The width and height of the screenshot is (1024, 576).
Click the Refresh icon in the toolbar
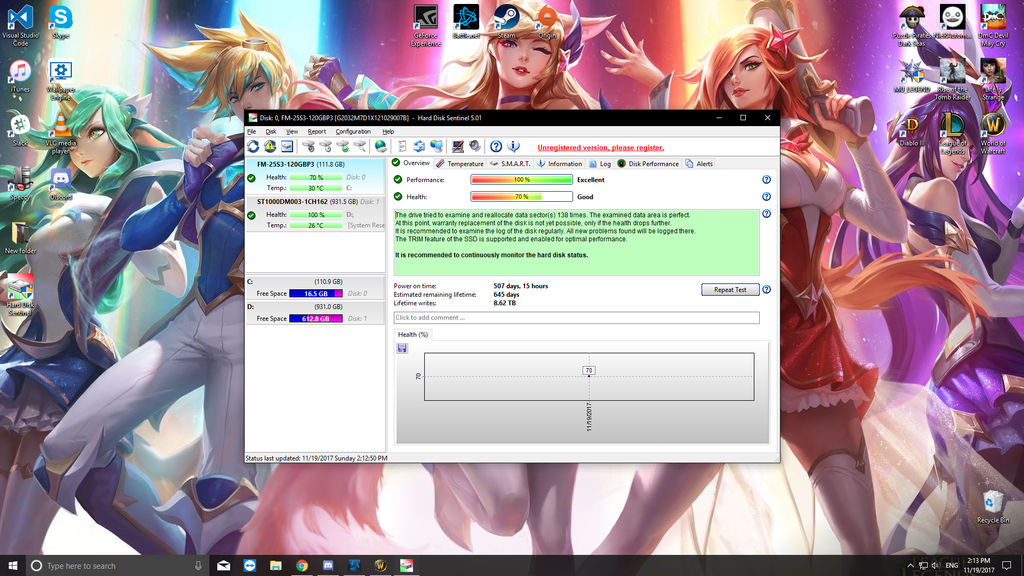tap(254, 147)
